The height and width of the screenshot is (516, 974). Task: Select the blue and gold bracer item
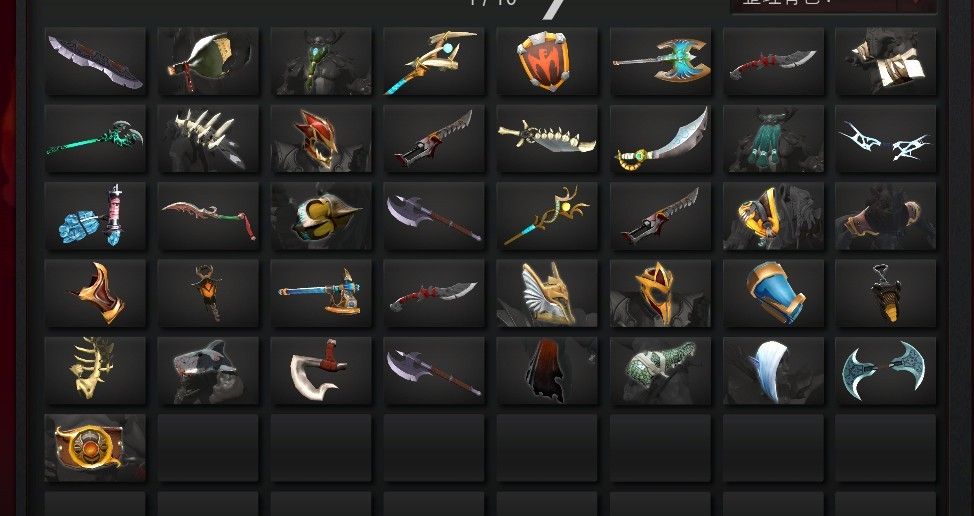pos(773,293)
